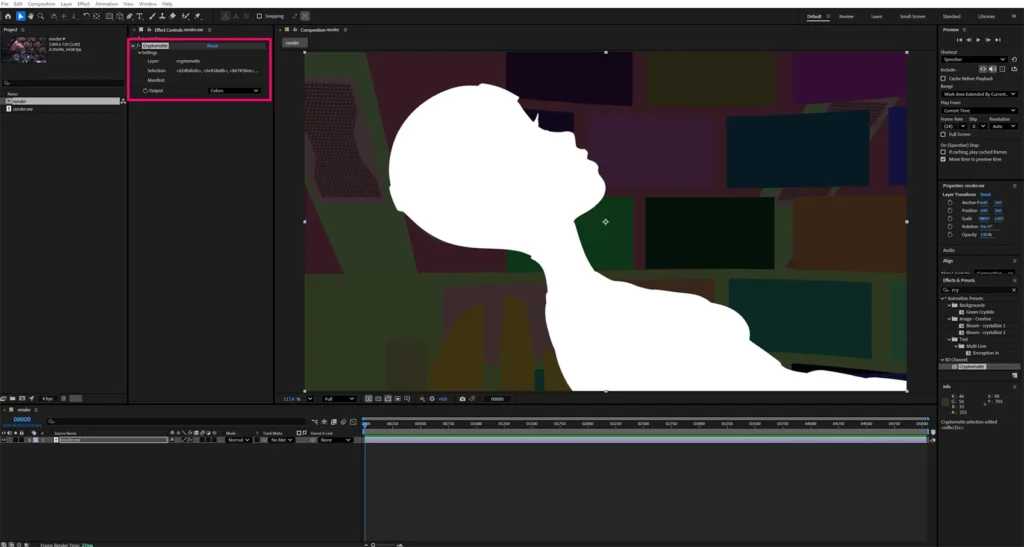1024x547 pixels.
Task: Open the Effect menu
Action: (84, 4)
